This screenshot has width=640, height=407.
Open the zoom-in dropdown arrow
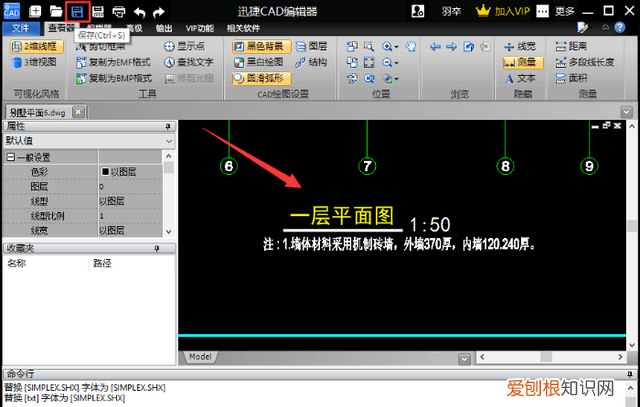tap(396, 47)
